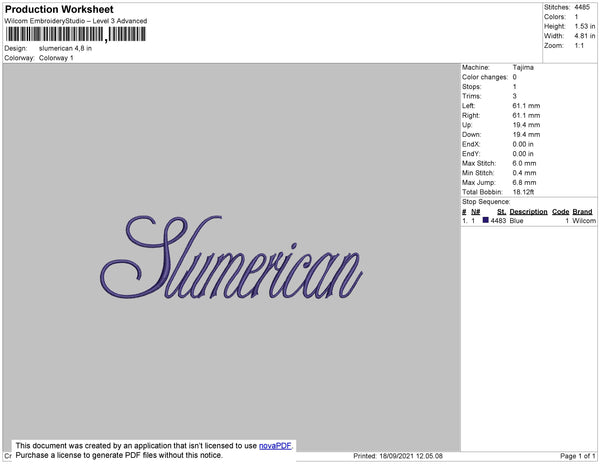
Task: Select the Machine value Tajima
Action: 523,67
